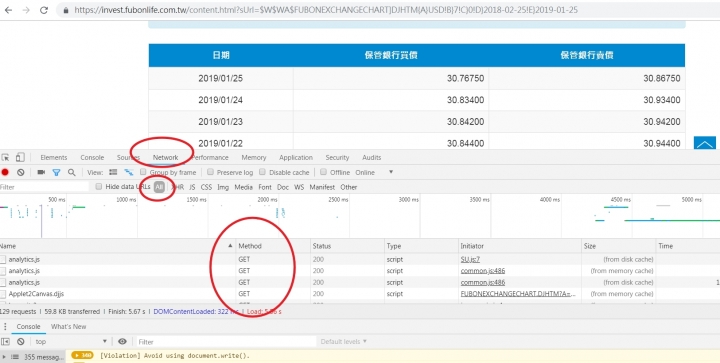720x363 pixels.
Task: Tick the Offline checkbox
Action: coord(323,172)
